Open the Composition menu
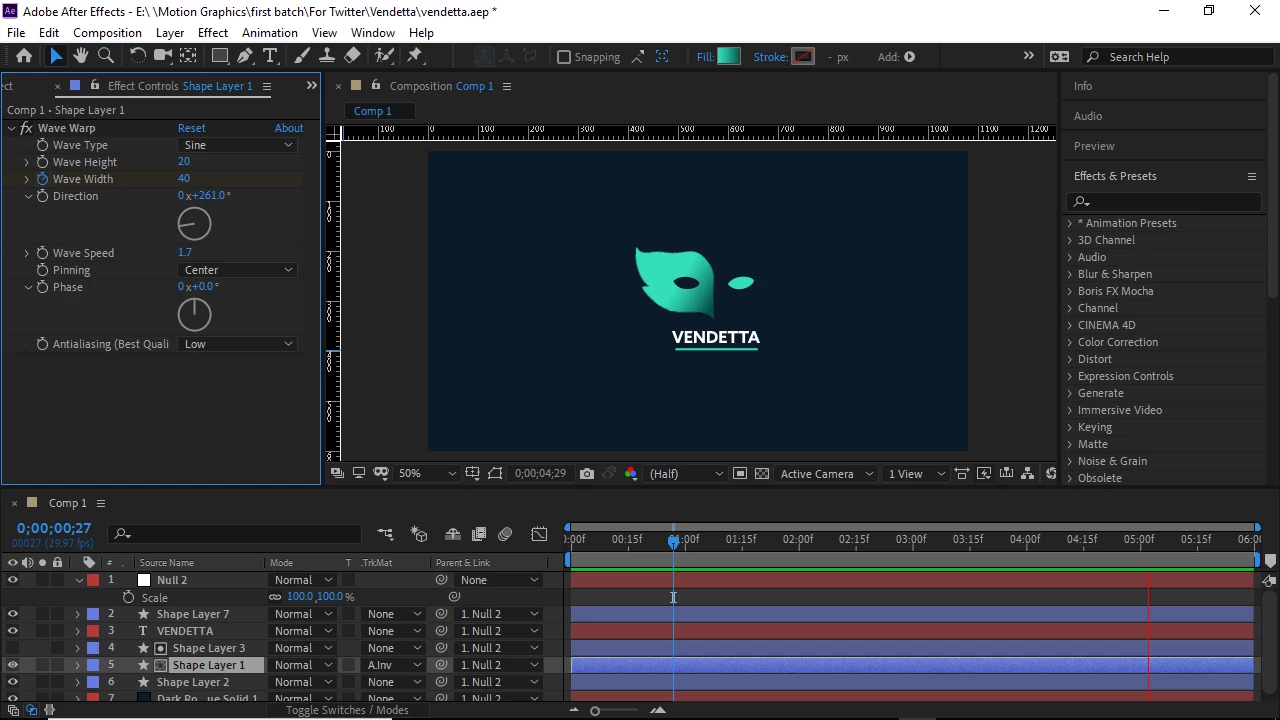The width and height of the screenshot is (1280, 720). coord(107,32)
